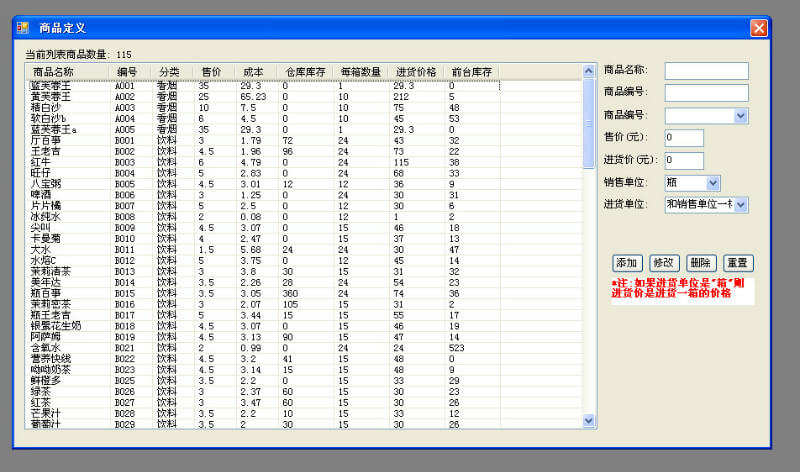The image size is (800, 472).
Task: Click the 进货价格 column header
Action: tap(416, 72)
